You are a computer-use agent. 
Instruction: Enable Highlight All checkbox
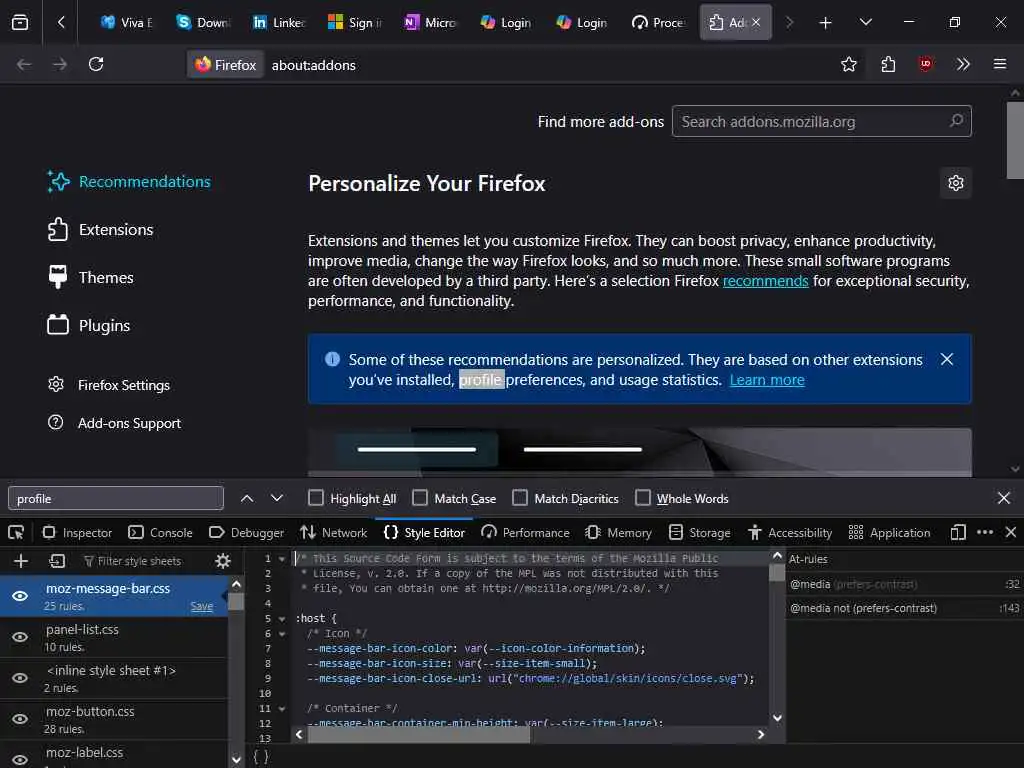(315, 498)
